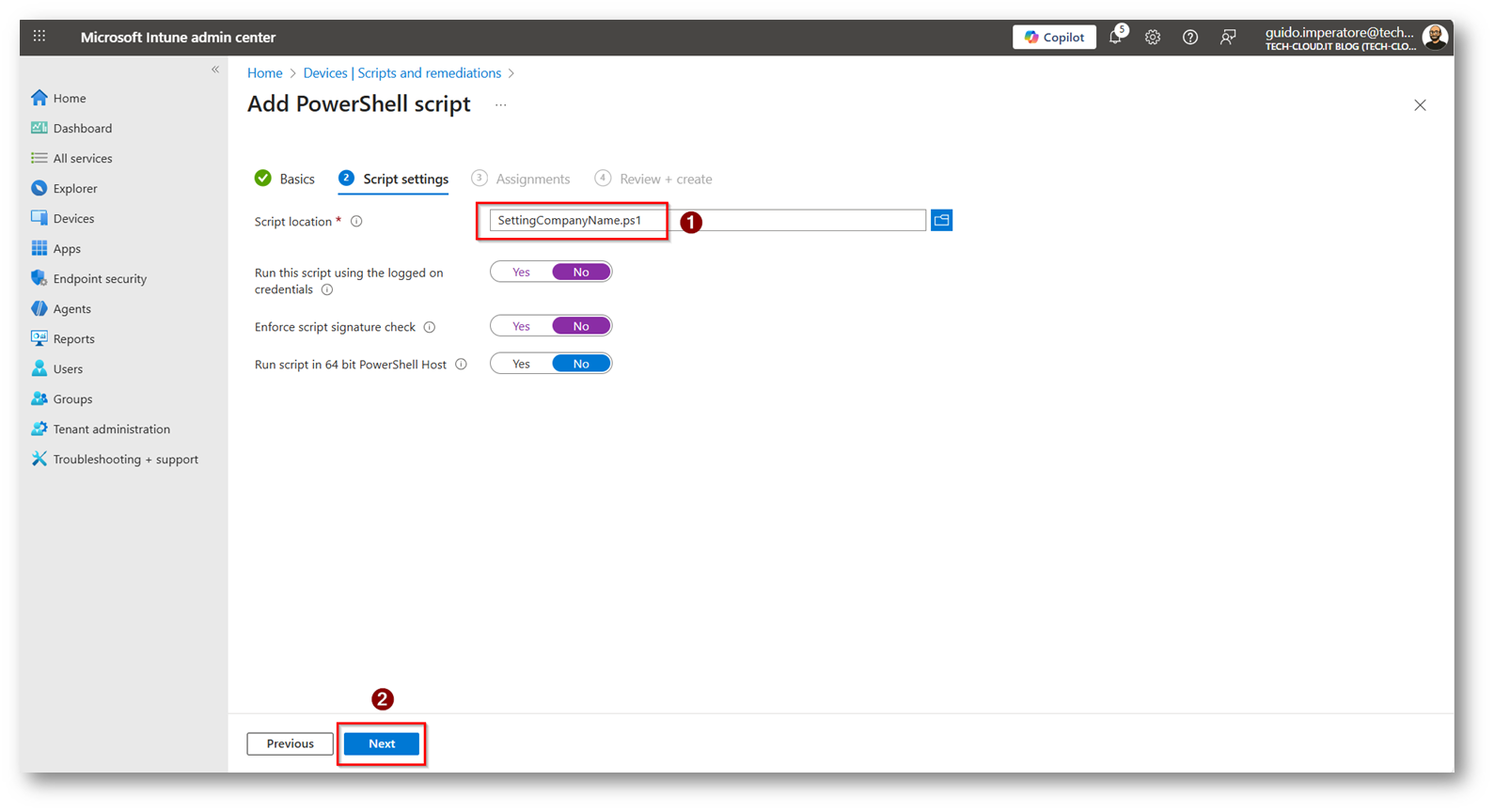1494x812 pixels.
Task: Go to the Basics step tab
Action: (285, 179)
